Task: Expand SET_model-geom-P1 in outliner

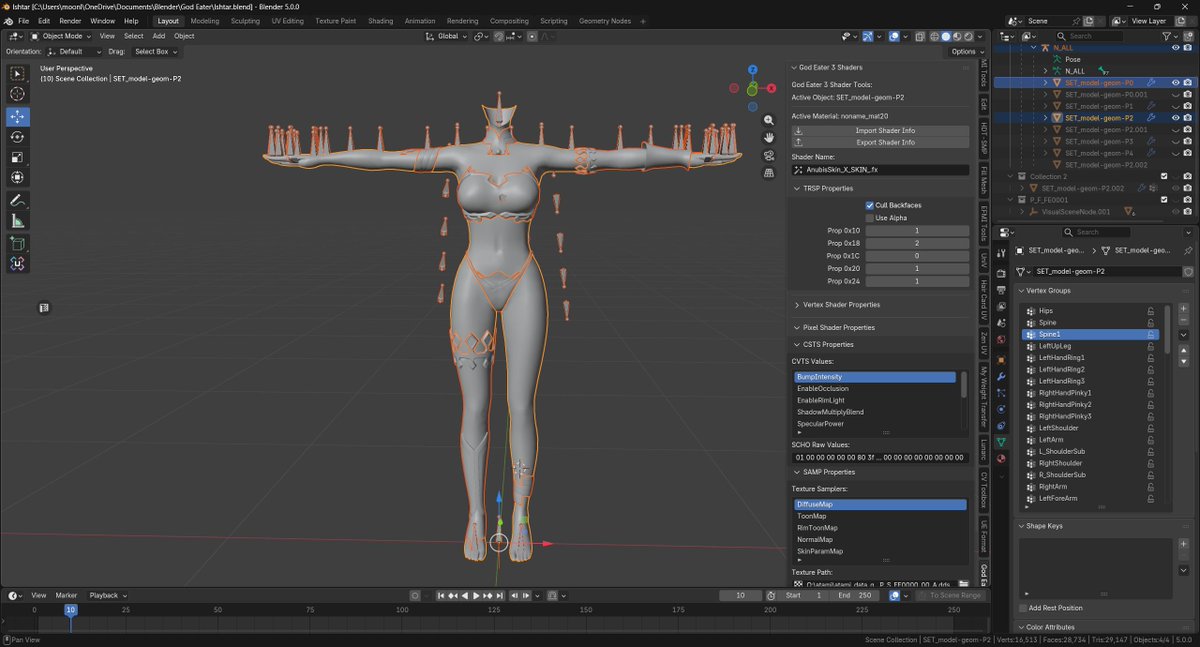Action: pyautogui.click(x=1046, y=105)
